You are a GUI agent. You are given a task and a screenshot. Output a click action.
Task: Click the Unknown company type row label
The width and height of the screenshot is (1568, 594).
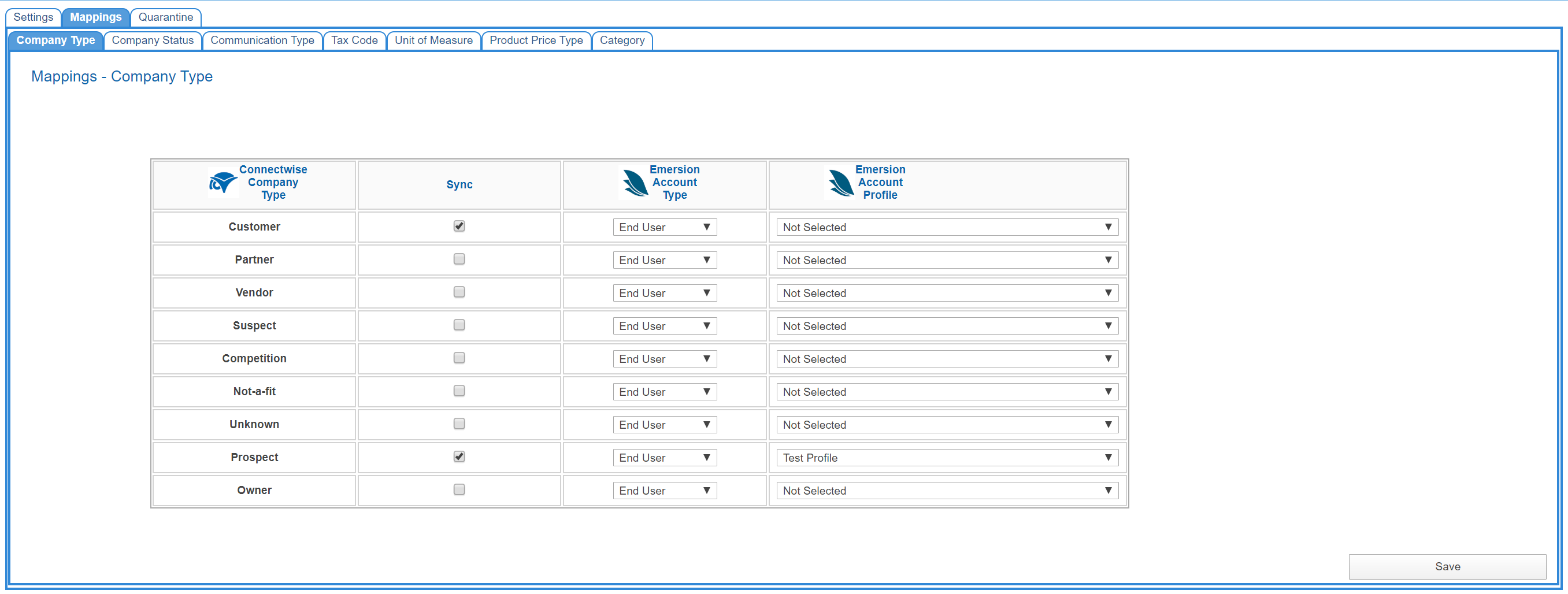click(254, 424)
